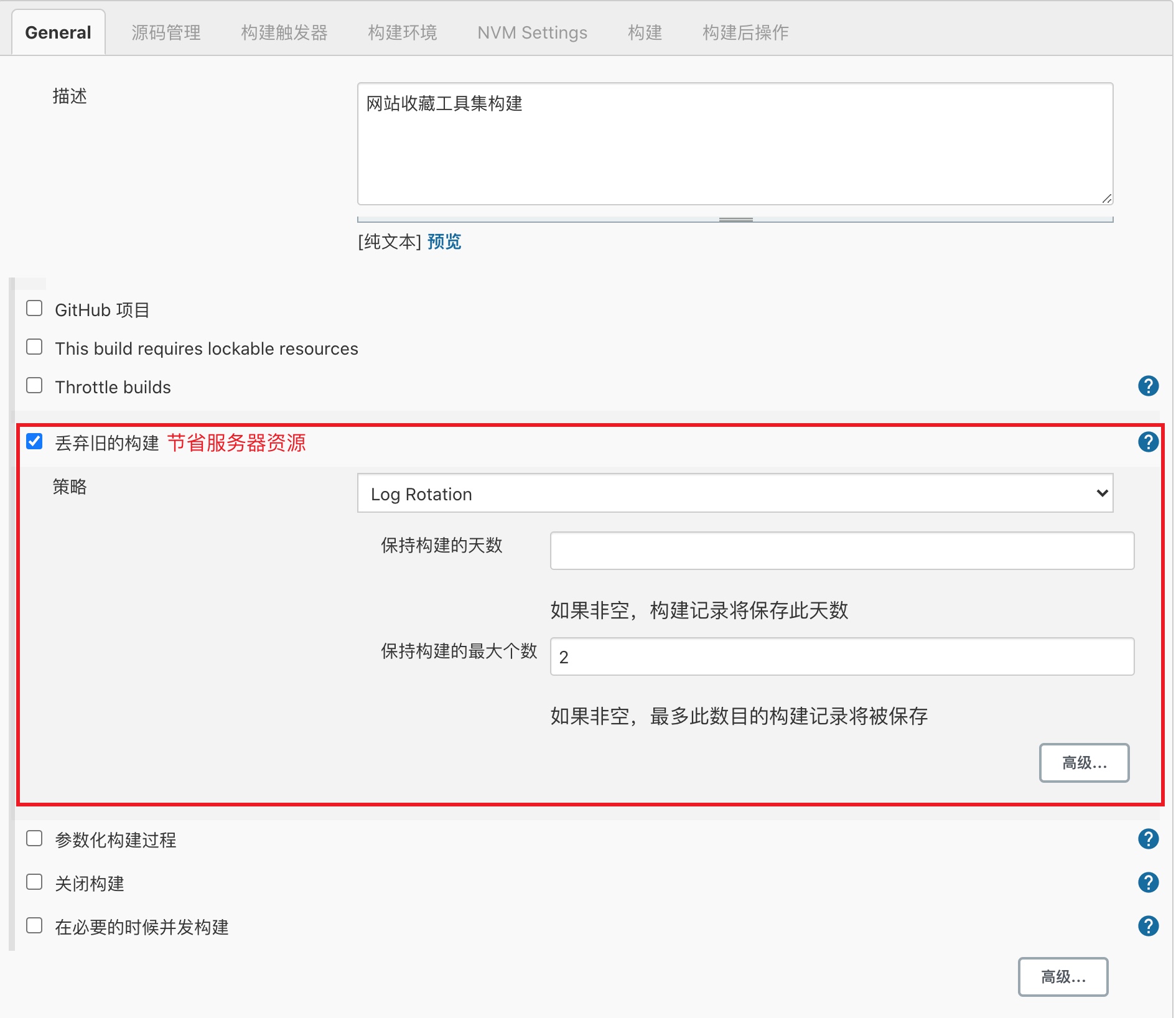Check This build requires lockable resources
The height and width of the screenshot is (1018, 1176).
click(x=34, y=347)
